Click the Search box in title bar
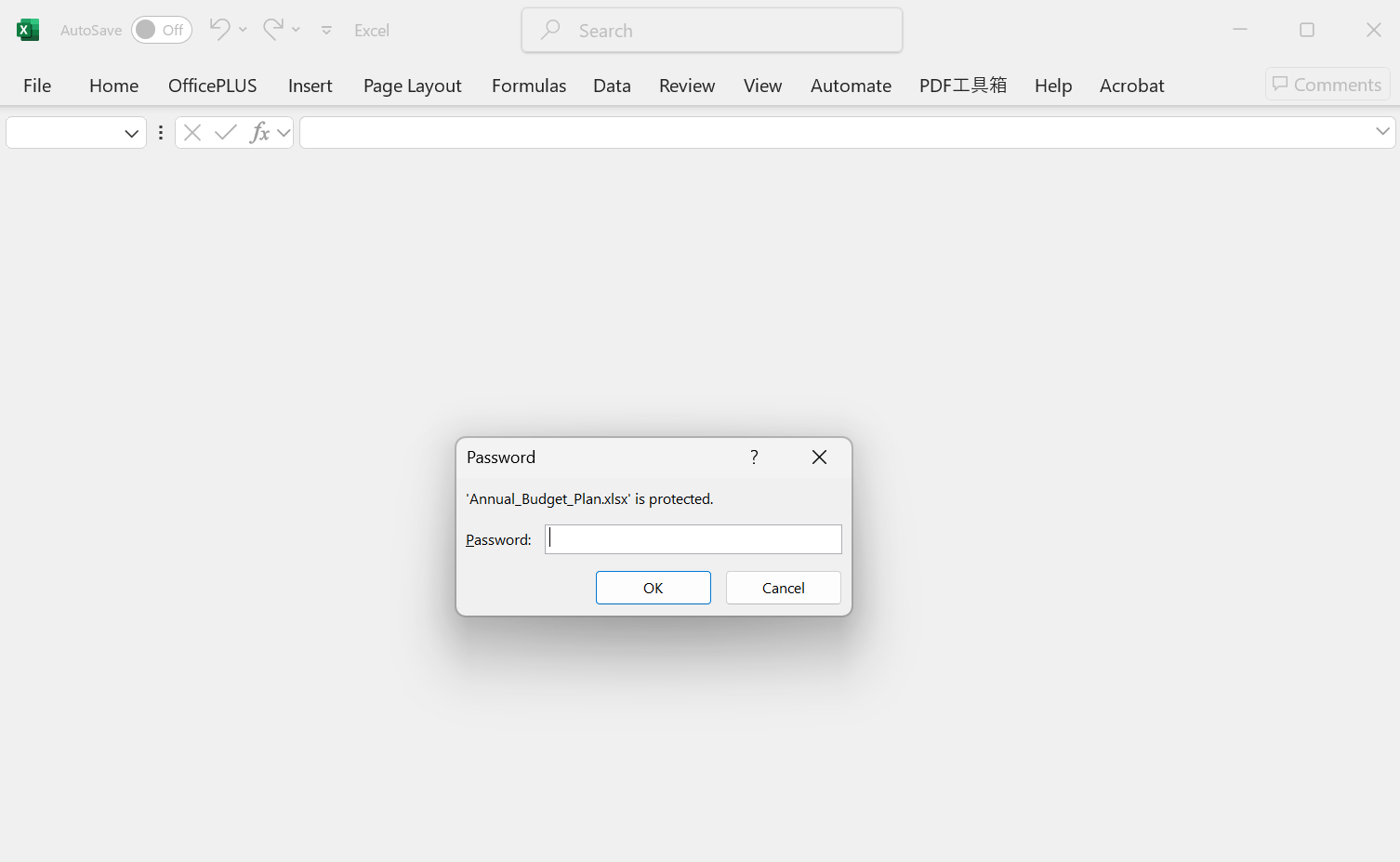The height and width of the screenshot is (862, 1400). 712,31
